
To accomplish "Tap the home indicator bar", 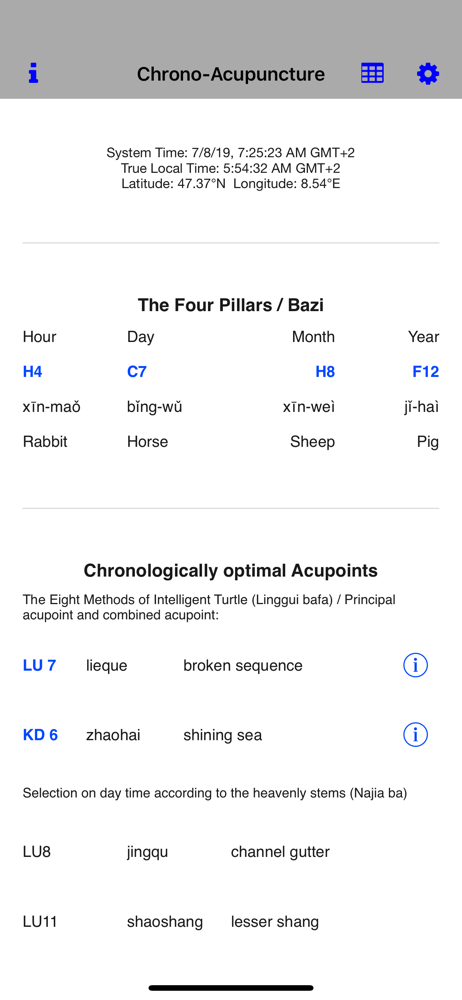I will [231, 988].
